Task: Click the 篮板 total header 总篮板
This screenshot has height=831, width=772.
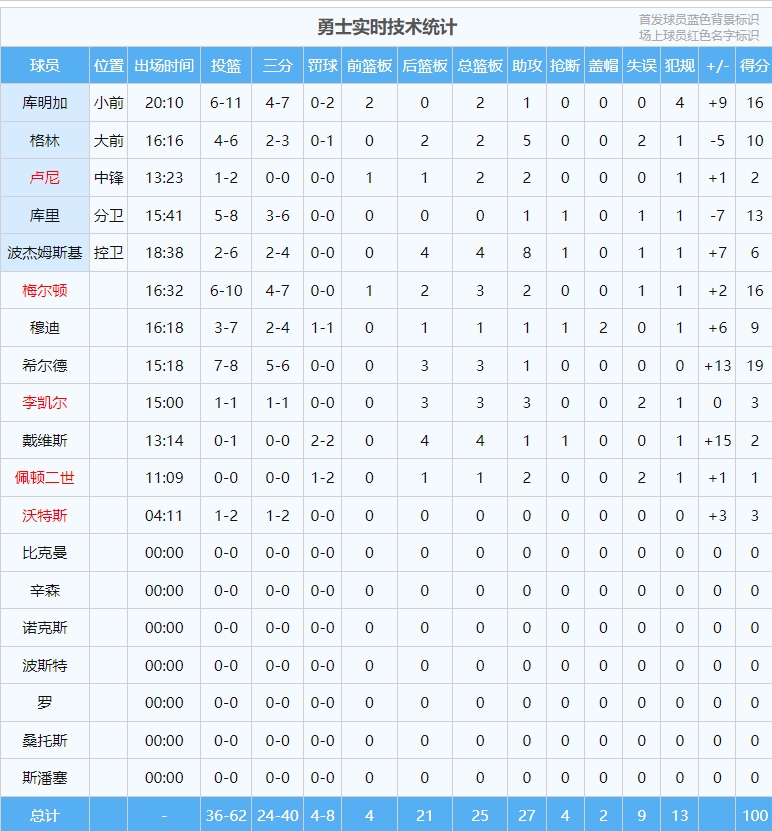Action: pyautogui.click(x=480, y=65)
